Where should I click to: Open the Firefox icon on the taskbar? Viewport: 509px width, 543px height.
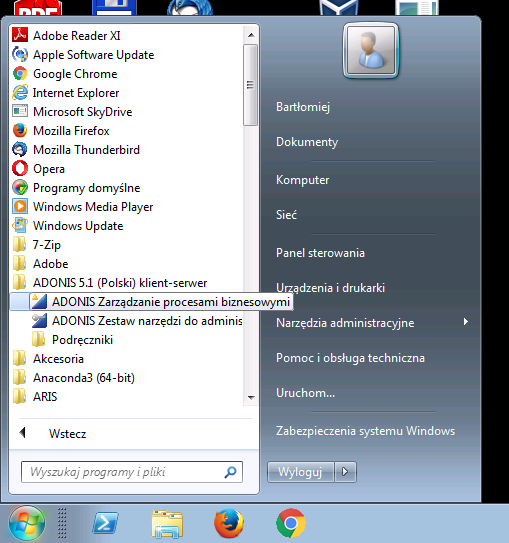pyautogui.click(x=229, y=523)
